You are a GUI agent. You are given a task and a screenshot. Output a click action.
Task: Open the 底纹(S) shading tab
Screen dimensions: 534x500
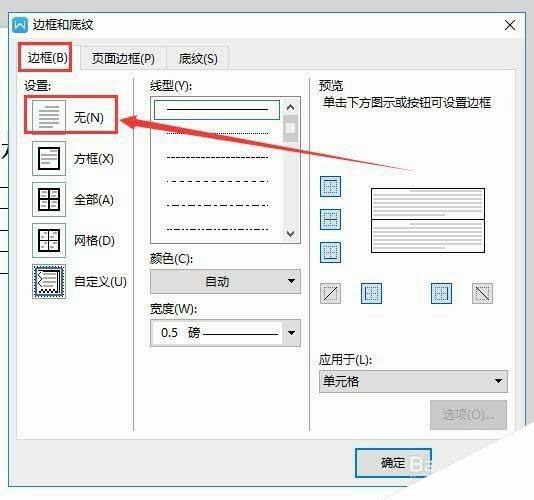point(198,59)
